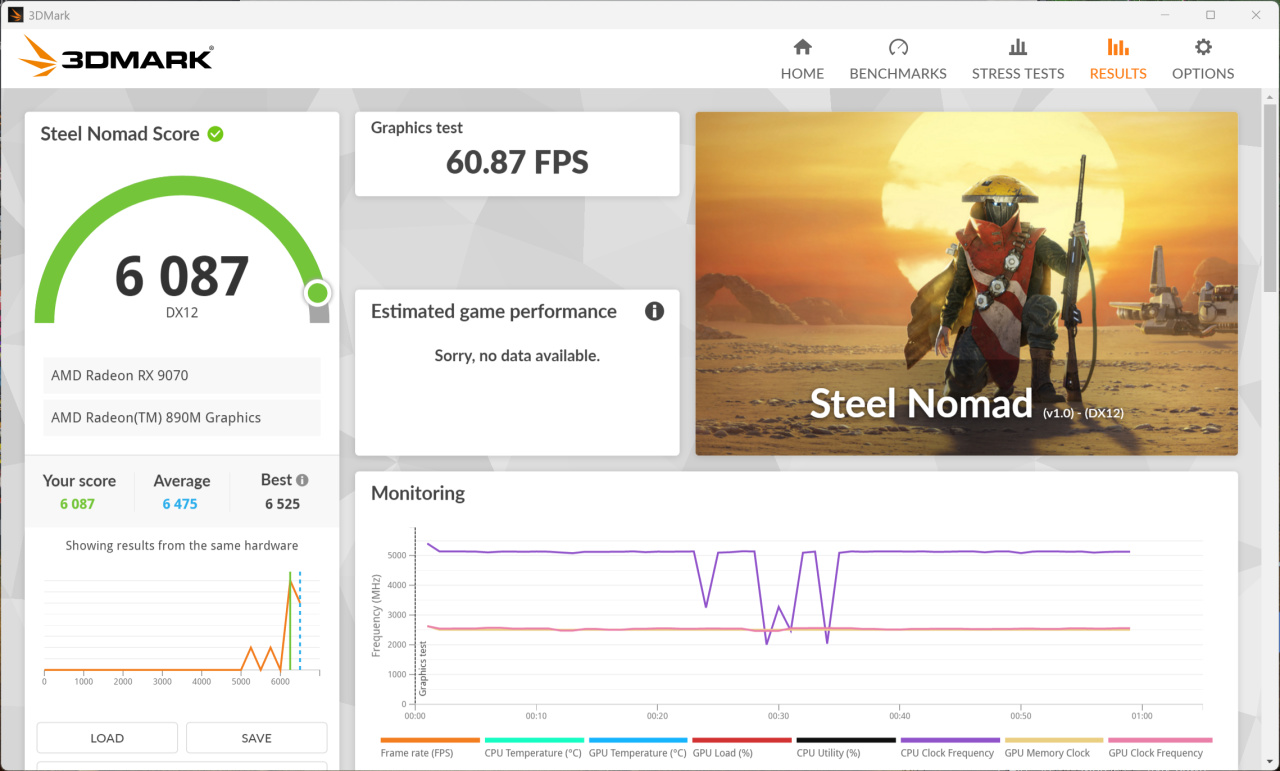The width and height of the screenshot is (1280, 771).
Task: Click 'Sorry, no data available.' message
Action: (x=517, y=355)
